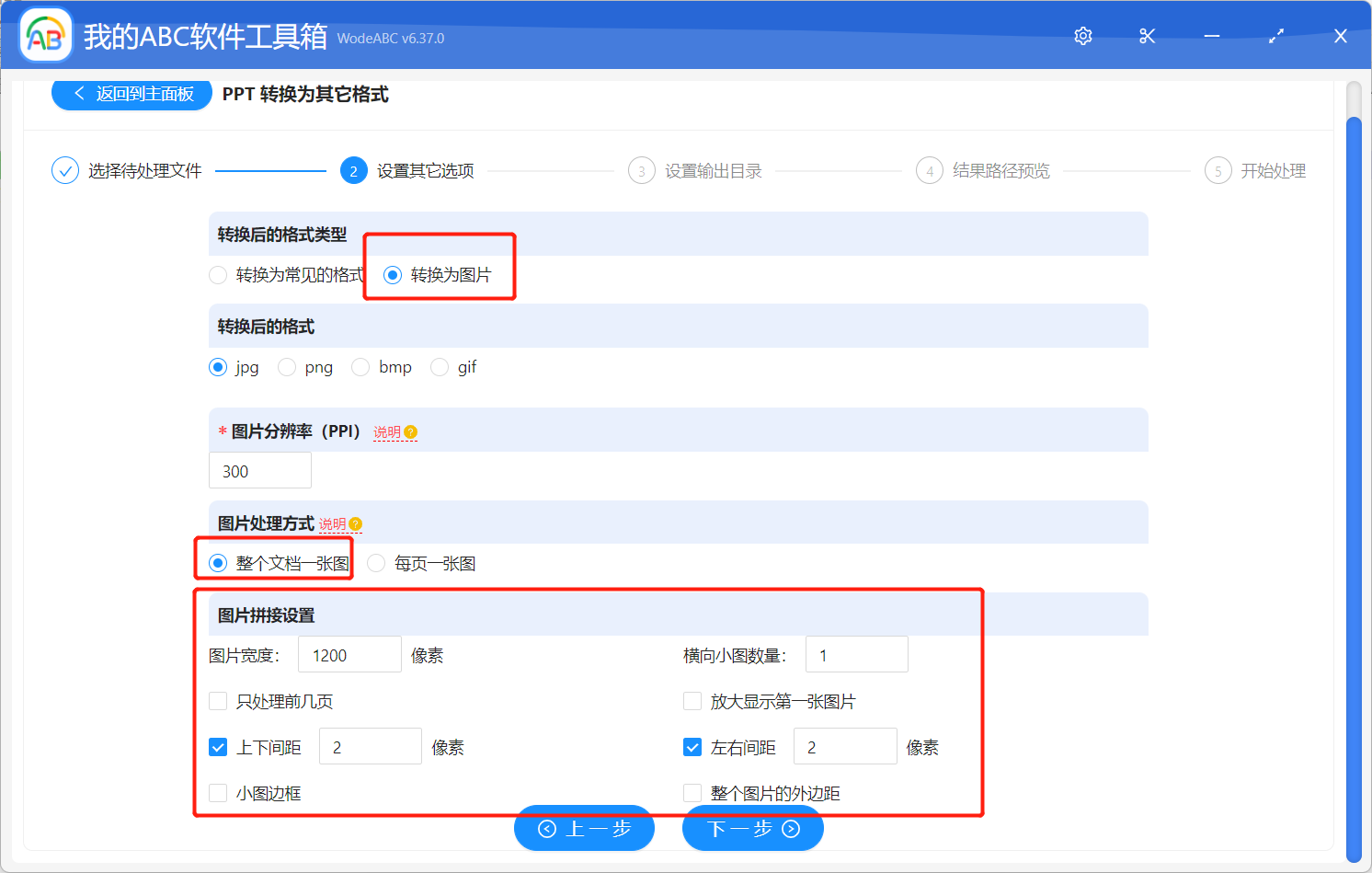
Task: Click 返回到主面板 to go back
Action: (x=131, y=94)
